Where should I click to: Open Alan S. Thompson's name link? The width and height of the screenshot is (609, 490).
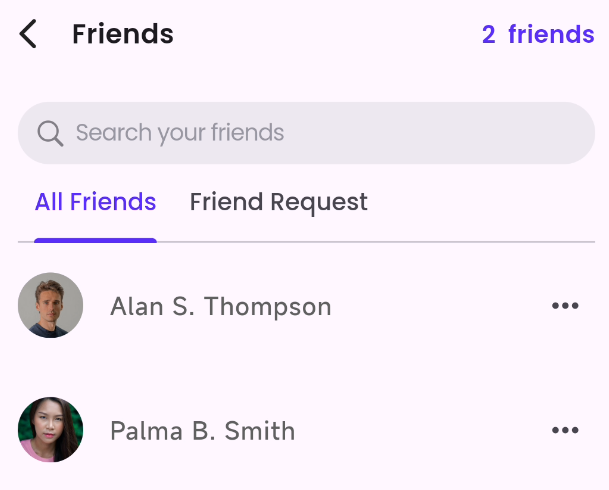pyautogui.click(x=220, y=306)
